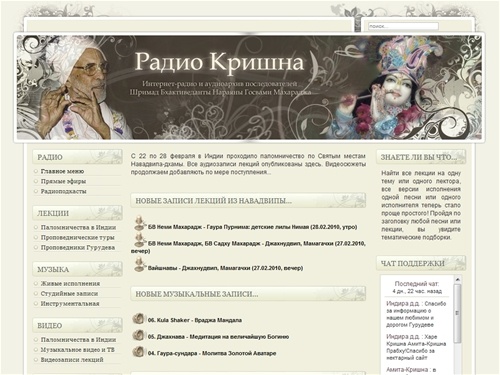Image resolution: width=500 pixels, height=375 pixels.
Task: Open "Живые исполнения" under МУЗЫКА
Action: 70,284
